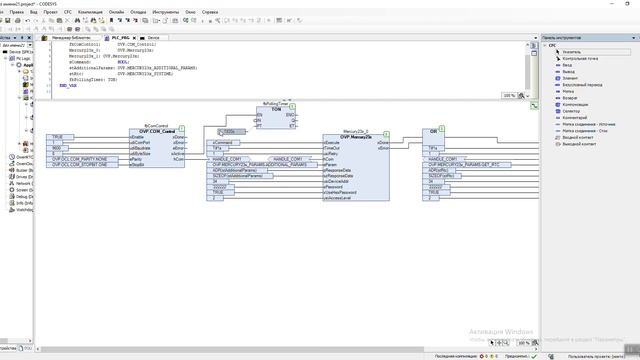This screenshot has height=360, width=640.
Task: Click the 9600 baudrate input box
Action: [57, 148]
